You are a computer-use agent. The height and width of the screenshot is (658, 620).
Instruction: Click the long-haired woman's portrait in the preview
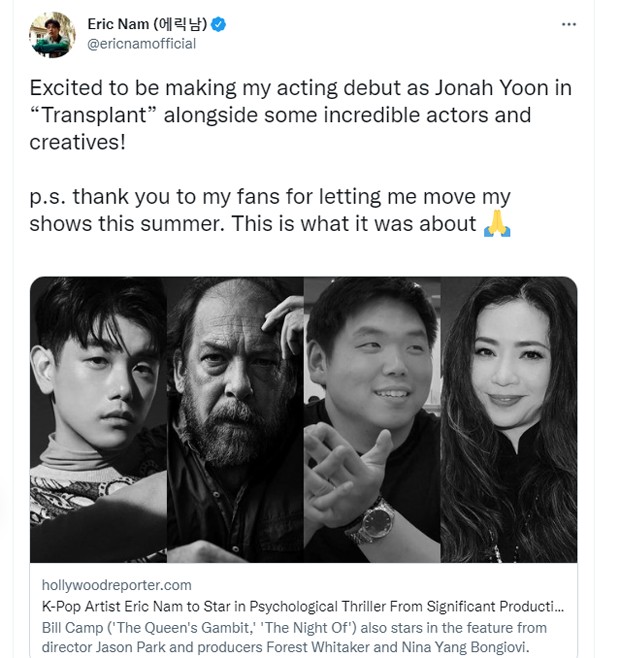pyautogui.click(x=509, y=420)
